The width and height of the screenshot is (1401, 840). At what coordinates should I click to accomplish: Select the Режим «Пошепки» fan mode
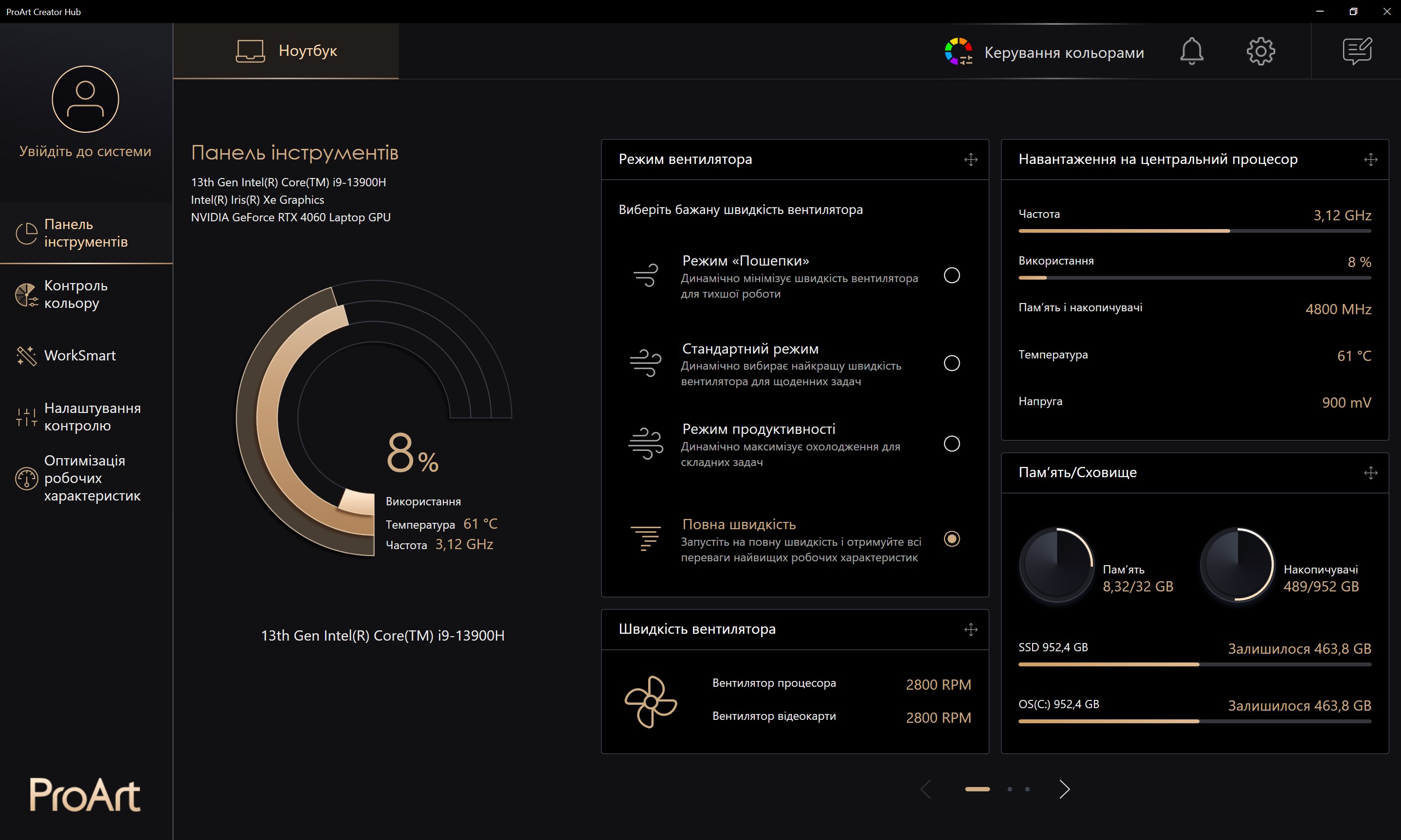point(951,275)
